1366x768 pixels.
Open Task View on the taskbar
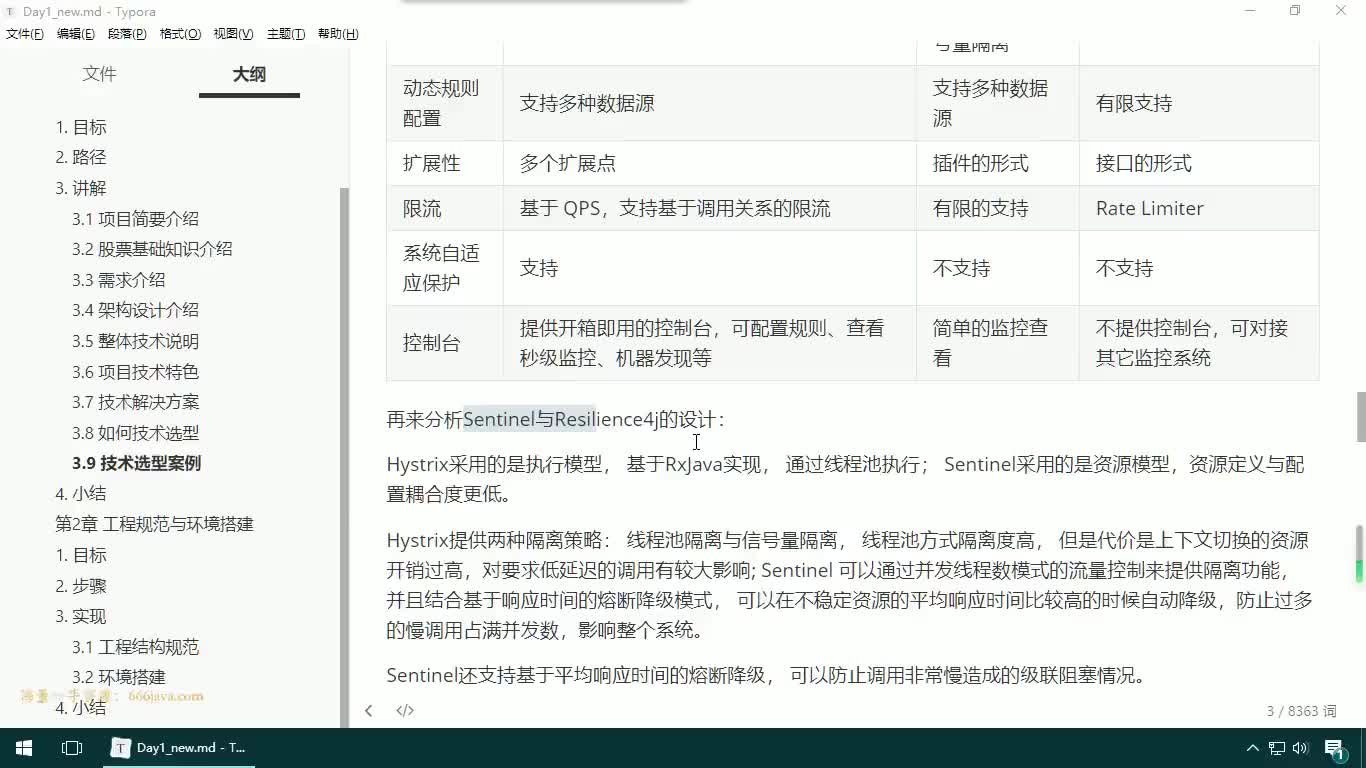72,748
